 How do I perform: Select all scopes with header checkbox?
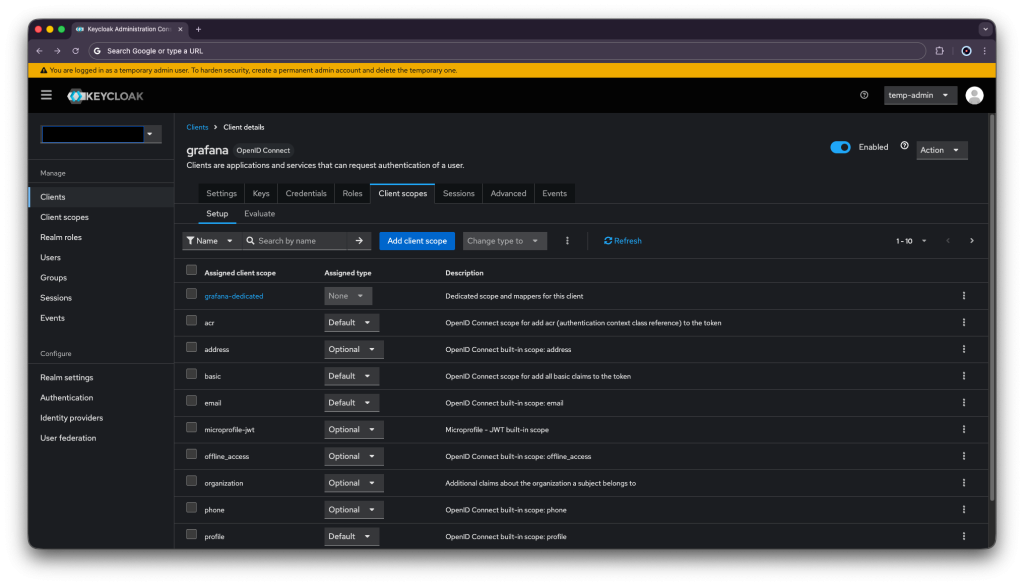click(192, 270)
